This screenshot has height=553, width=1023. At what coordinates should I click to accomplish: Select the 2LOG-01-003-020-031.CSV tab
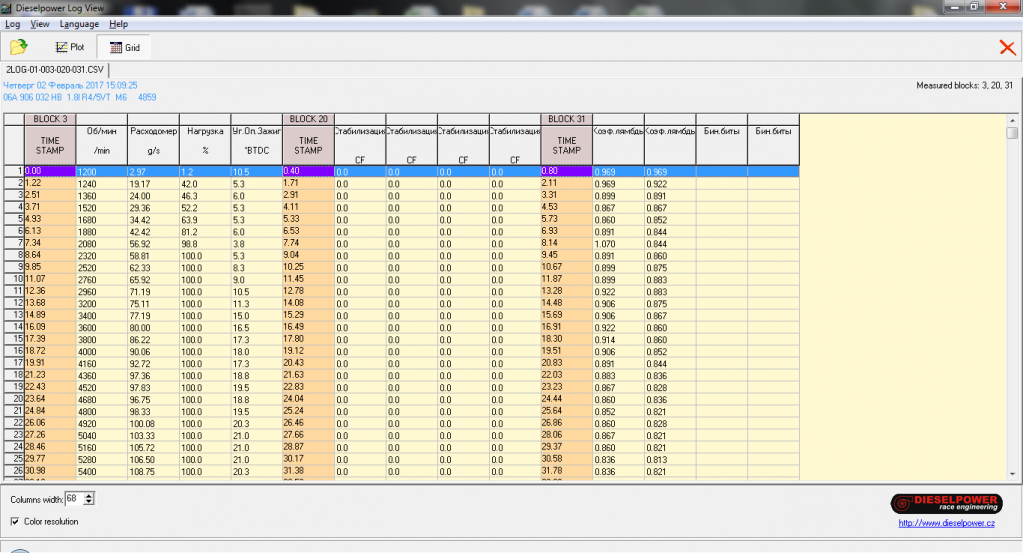click(x=55, y=70)
